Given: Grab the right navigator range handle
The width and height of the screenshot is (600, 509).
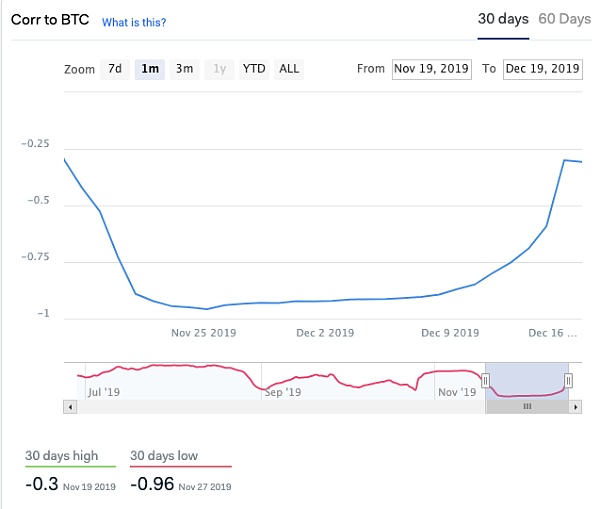Looking at the screenshot, I should tap(568, 380).
